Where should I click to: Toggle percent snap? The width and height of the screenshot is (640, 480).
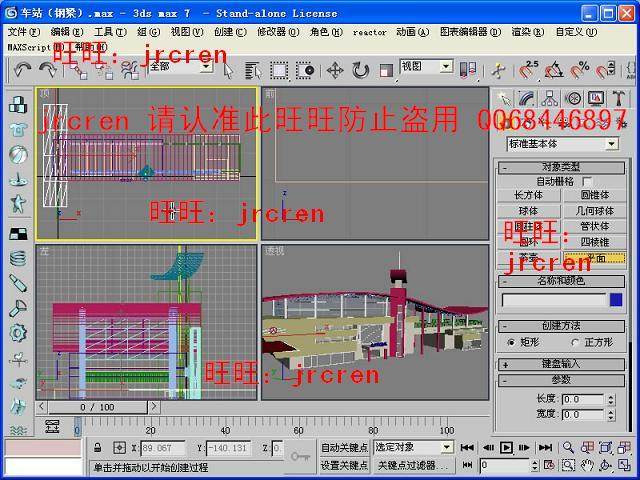(580, 70)
